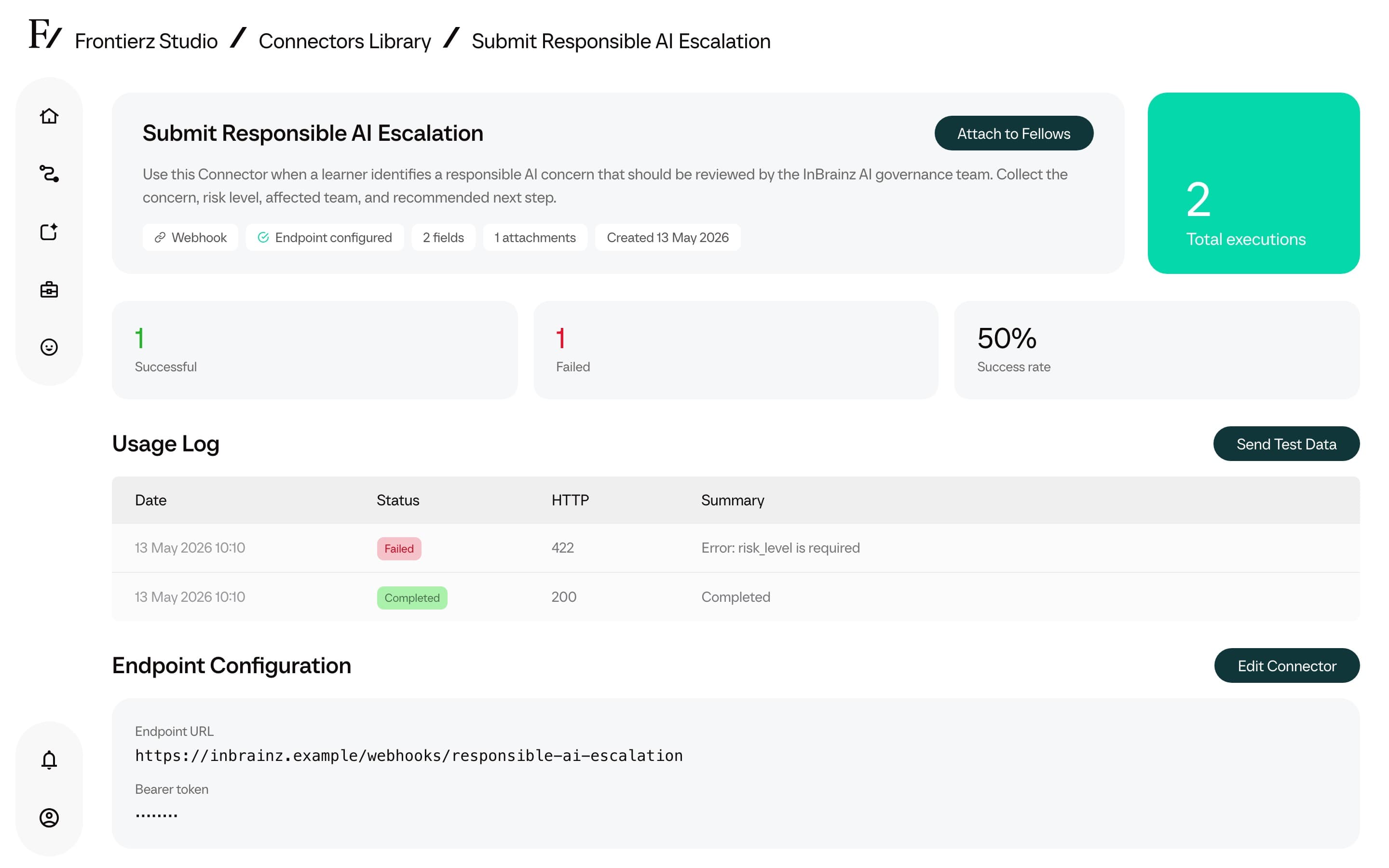
Task: Click the Failed count card
Action: pyautogui.click(x=736, y=350)
